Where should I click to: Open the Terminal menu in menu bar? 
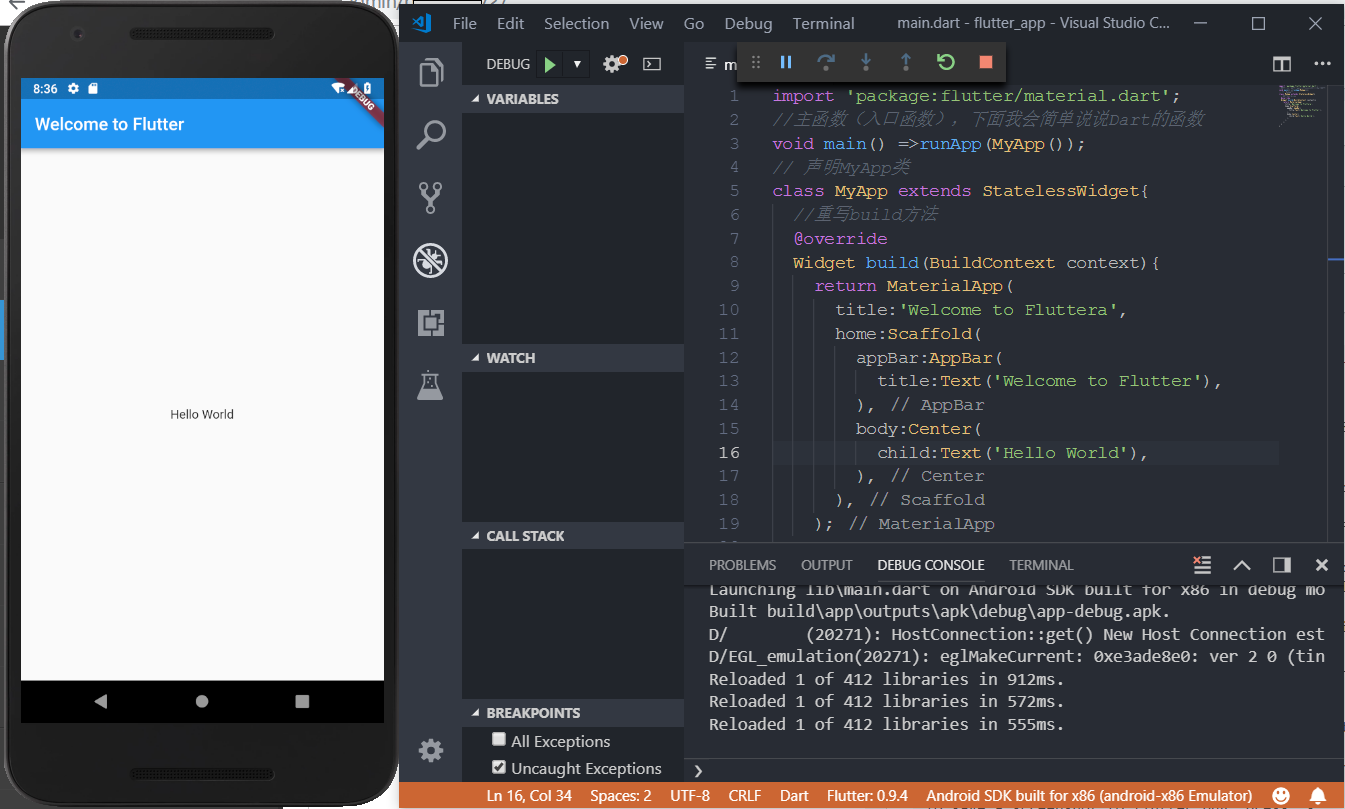[823, 23]
